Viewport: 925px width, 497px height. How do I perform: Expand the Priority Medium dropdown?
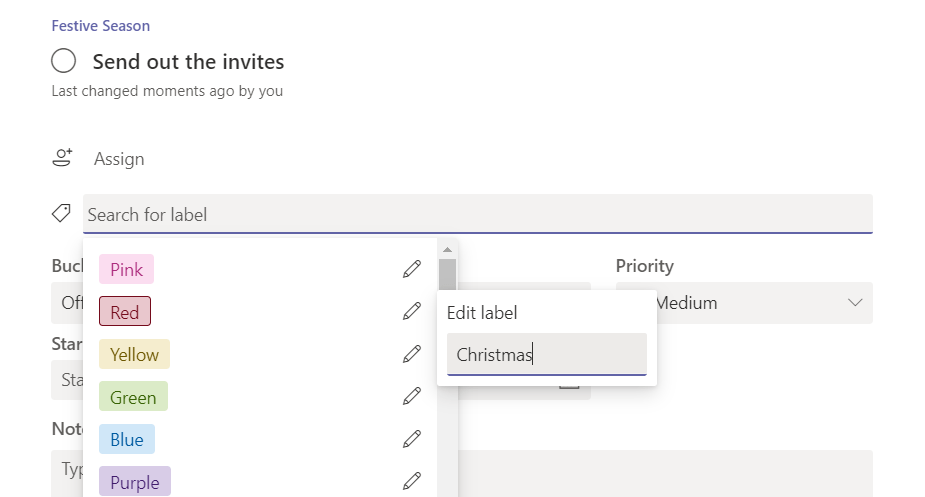(x=855, y=302)
